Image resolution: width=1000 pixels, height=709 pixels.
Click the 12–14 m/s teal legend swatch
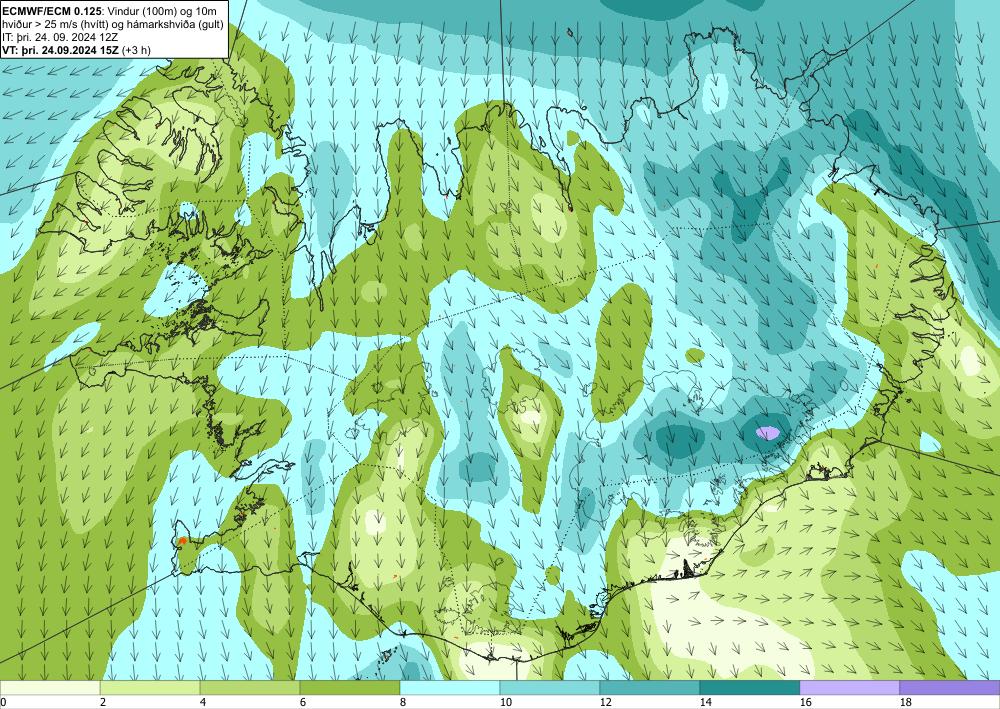tap(649, 688)
